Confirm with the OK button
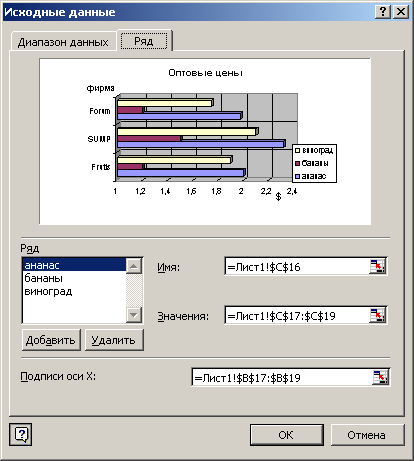This screenshot has height=461, width=414. 286,435
